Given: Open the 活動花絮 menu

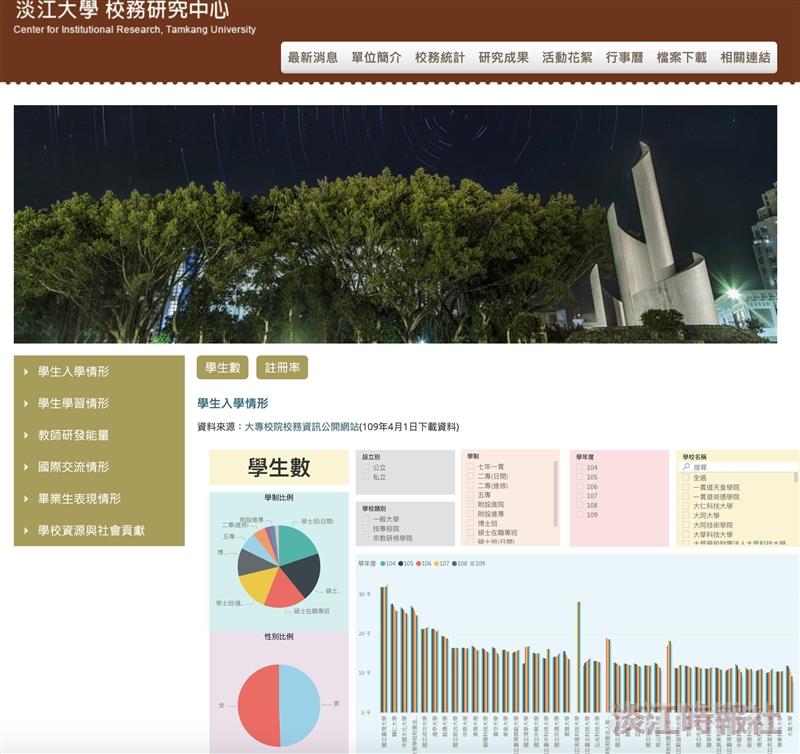Looking at the screenshot, I should pyautogui.click(x=567, y=58).
